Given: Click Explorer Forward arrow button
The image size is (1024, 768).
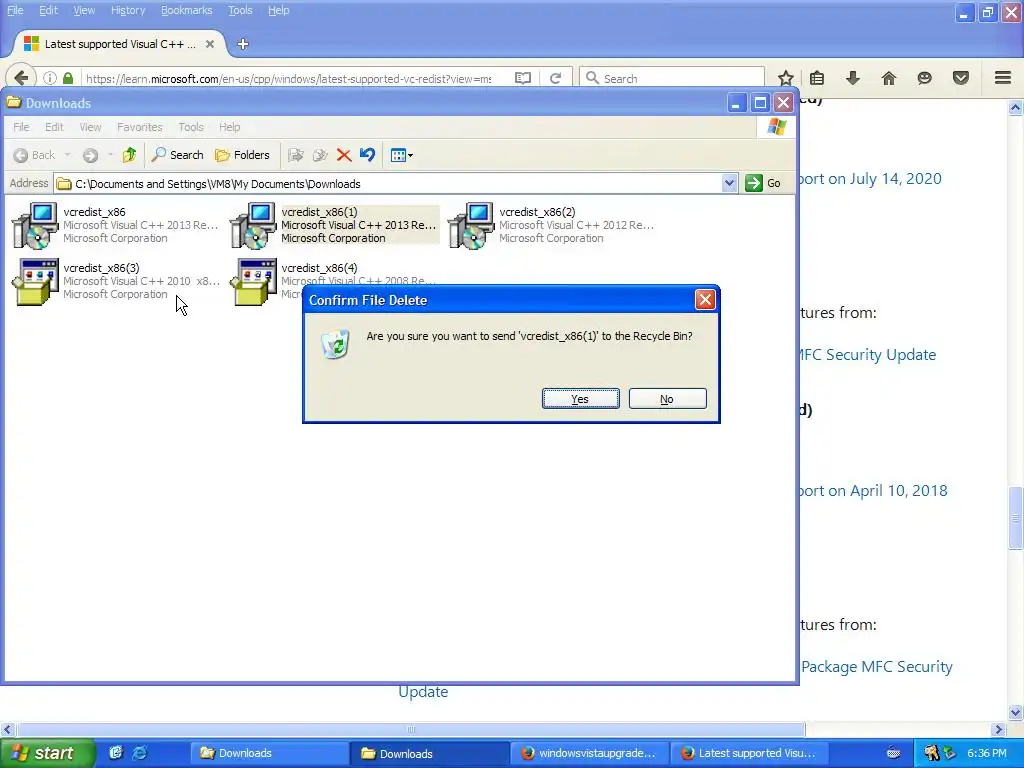Looking at the screenshot, I should [90, 155].
